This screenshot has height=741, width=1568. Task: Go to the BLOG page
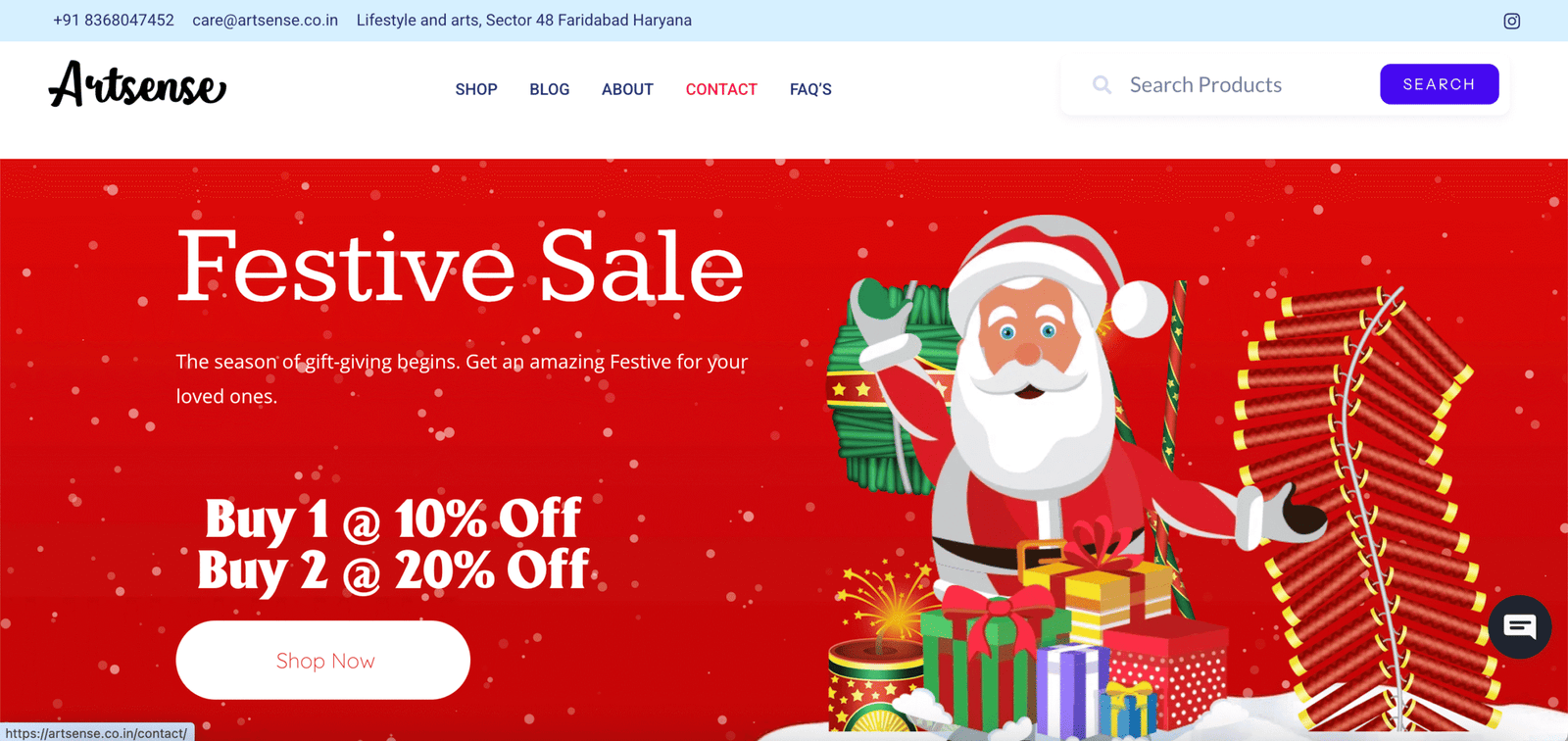550,89
